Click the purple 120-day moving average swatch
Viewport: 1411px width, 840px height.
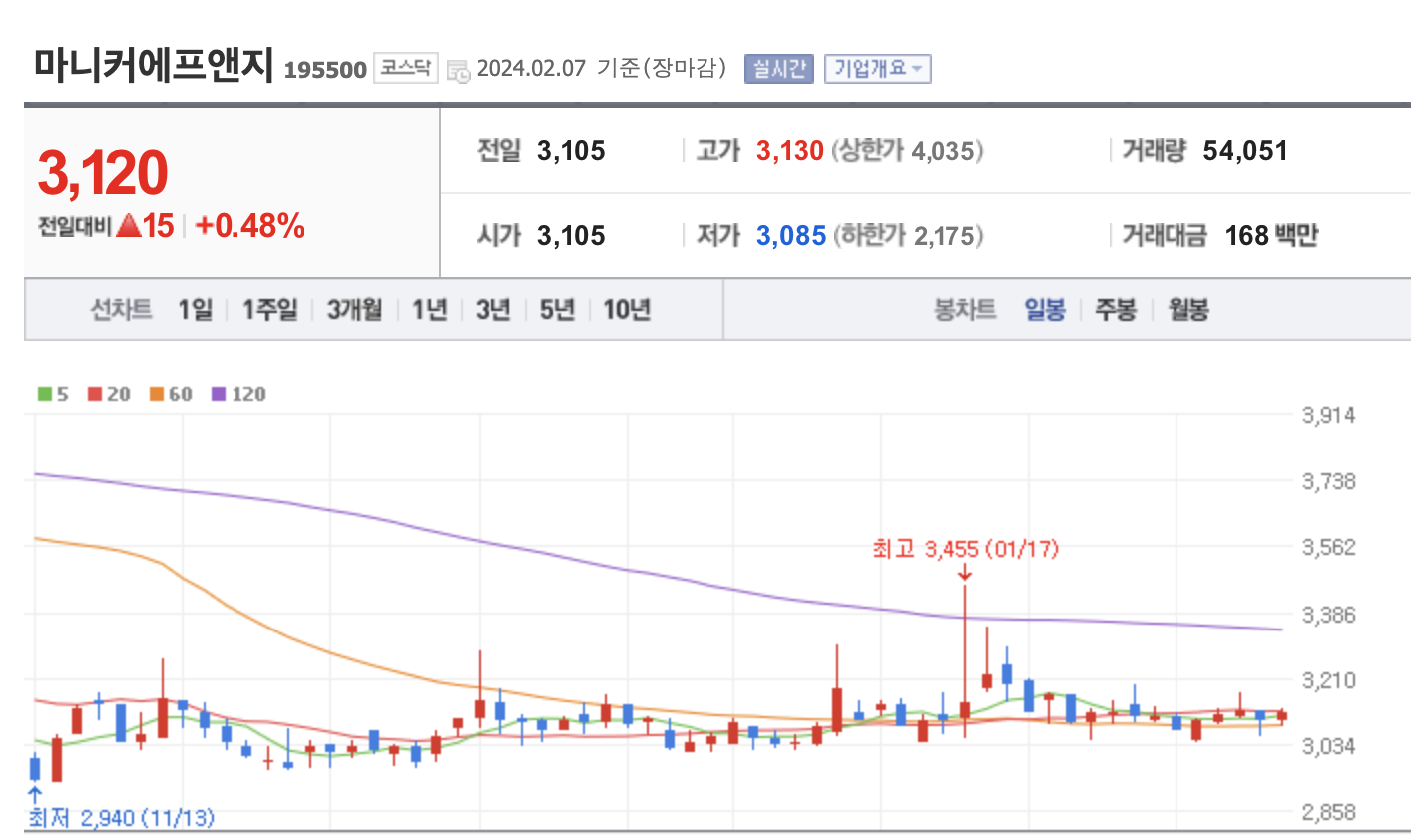(x=219, y=394)
